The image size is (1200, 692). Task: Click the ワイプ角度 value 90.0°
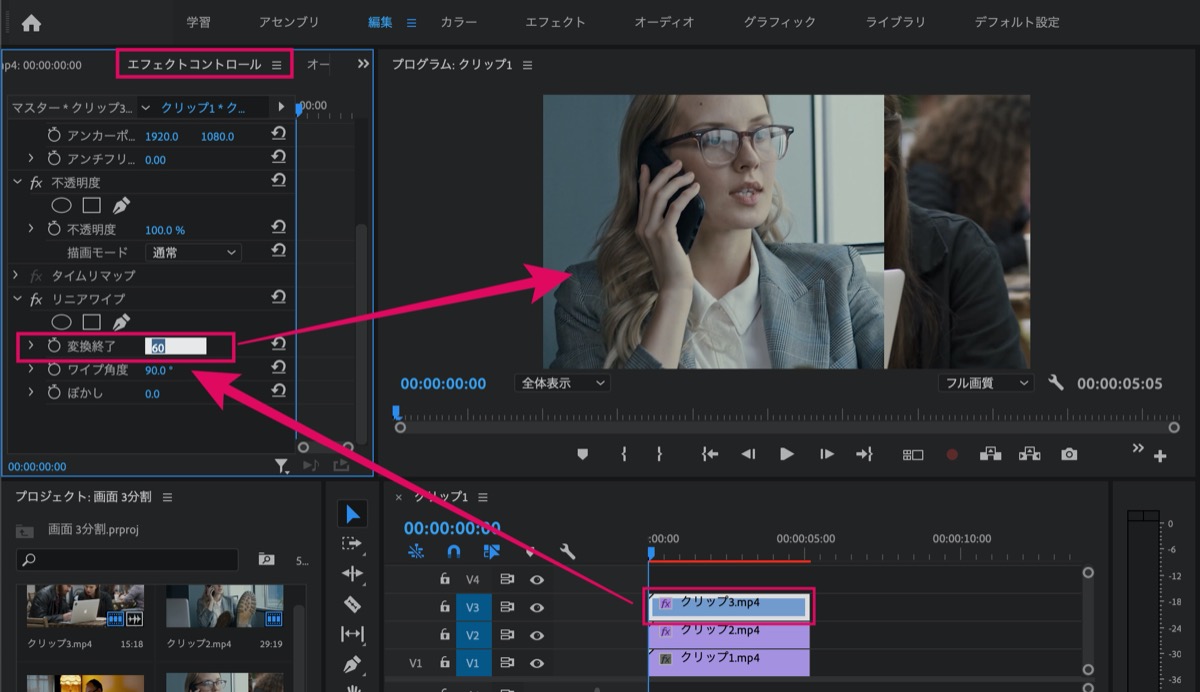pos(159,370)
